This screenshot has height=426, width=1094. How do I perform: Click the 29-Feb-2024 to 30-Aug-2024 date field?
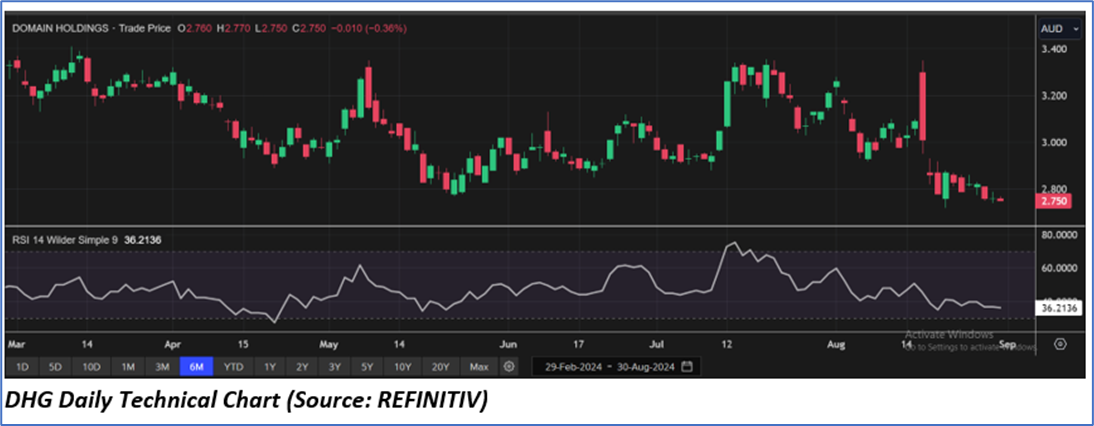tap(605, 366)
